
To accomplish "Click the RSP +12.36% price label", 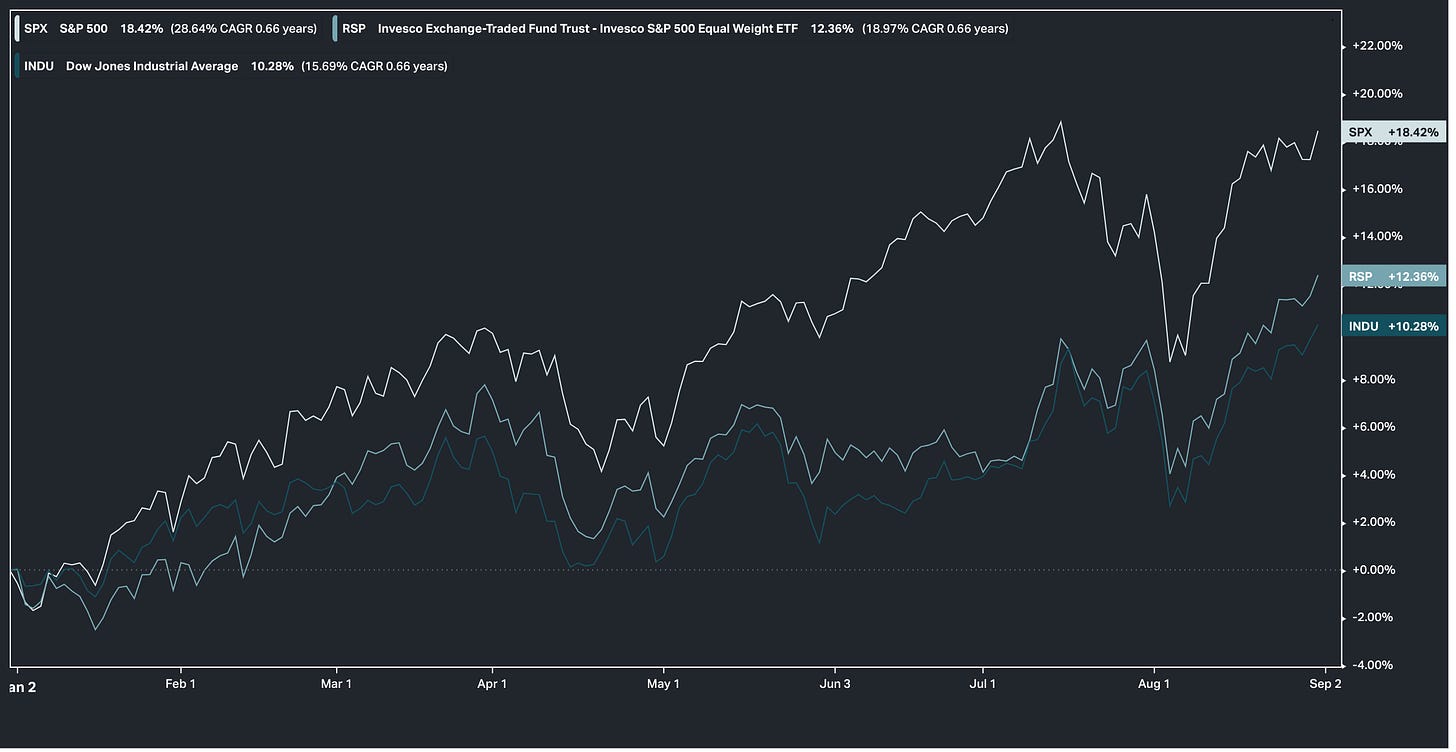I will pyautogui.click(x=1393, y=277).
